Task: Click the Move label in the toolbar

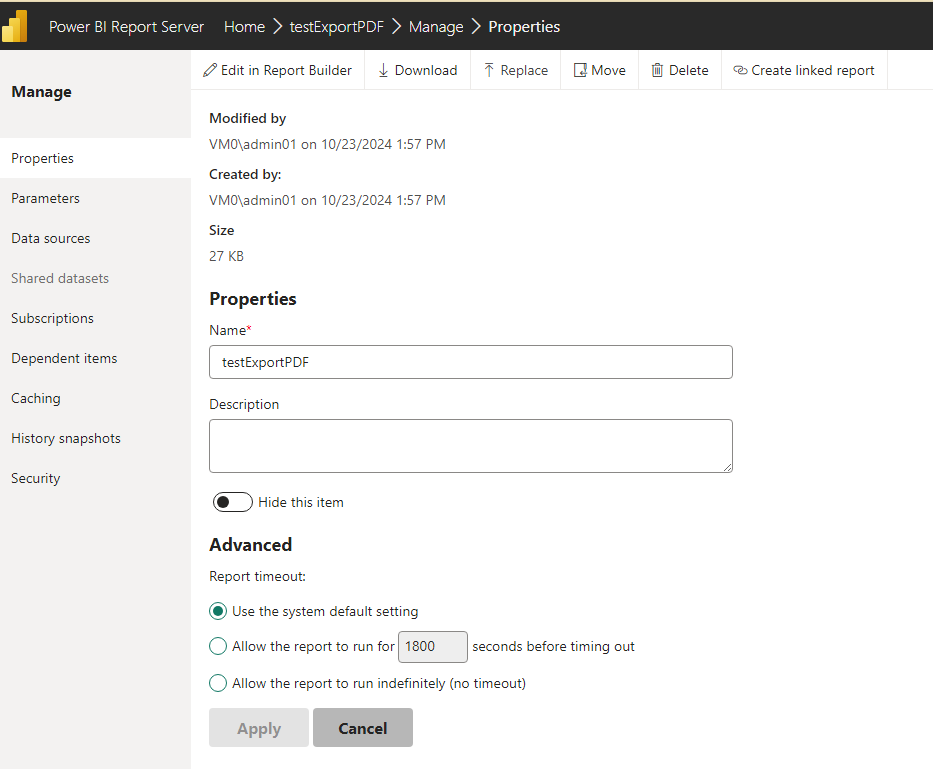Action: click(x=609, y=70)
